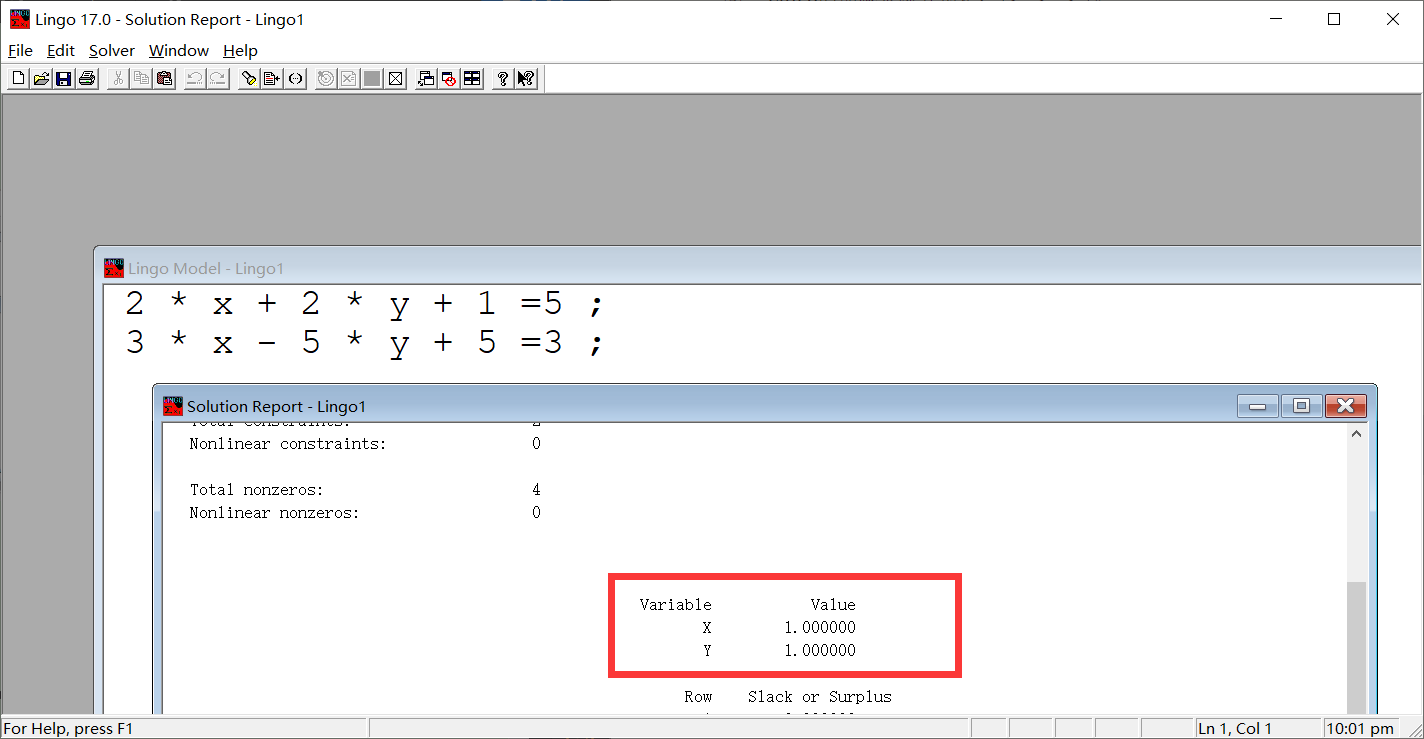Create a new model with New icon

[x=18, y=79]
